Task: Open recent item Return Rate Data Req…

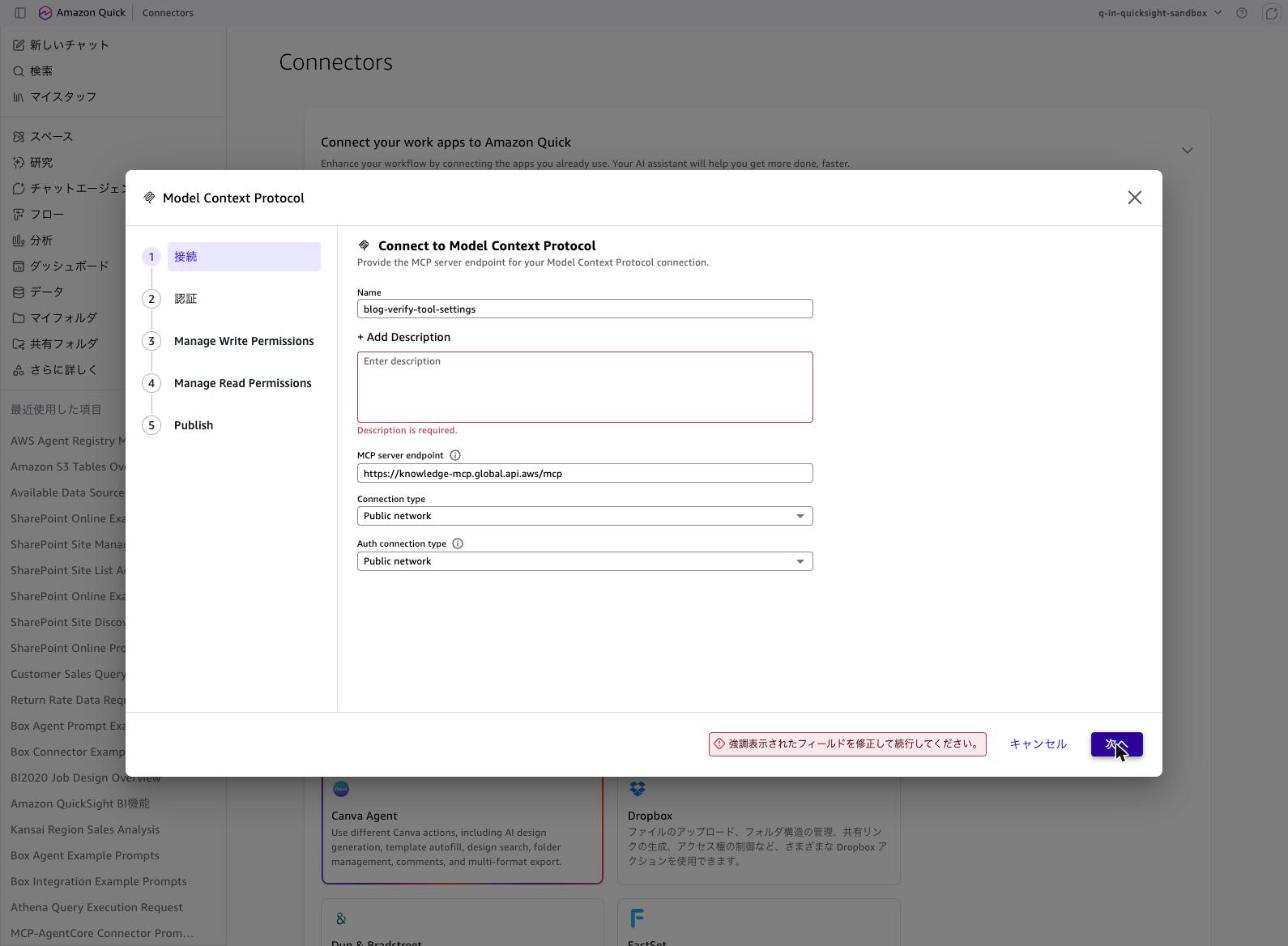Action: coord(68,700)
